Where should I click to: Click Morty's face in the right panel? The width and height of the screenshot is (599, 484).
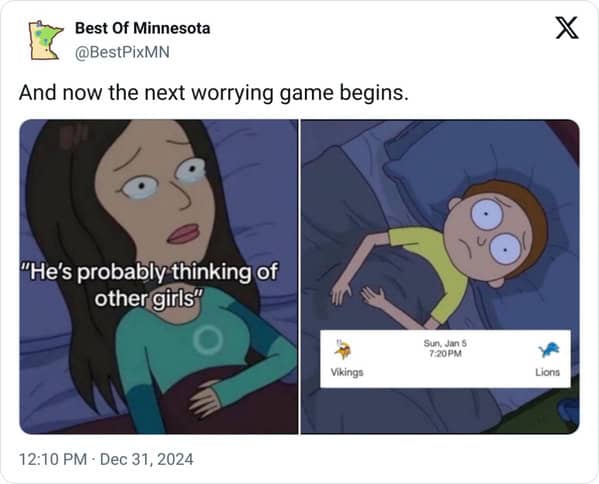[x=493, y=232]
